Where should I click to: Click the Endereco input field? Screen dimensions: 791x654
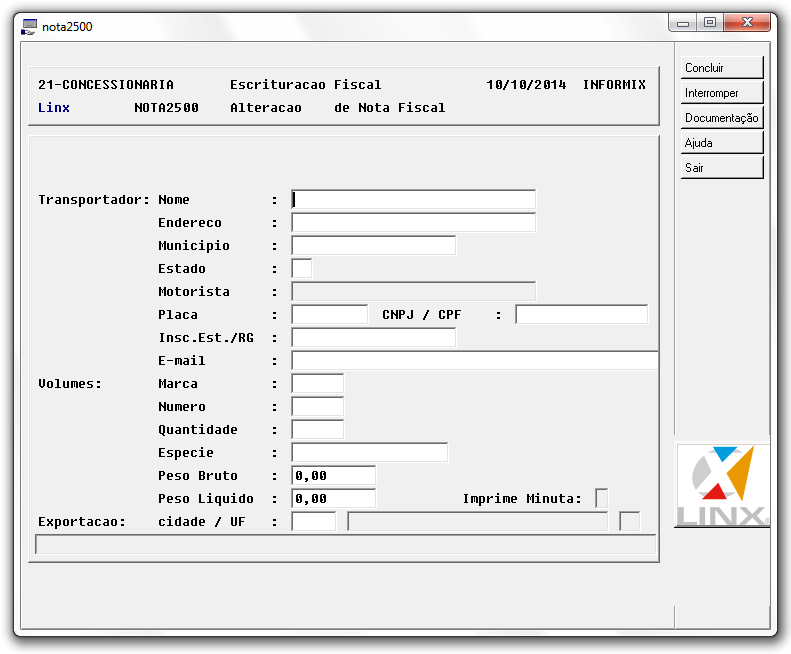click(413, 222)
